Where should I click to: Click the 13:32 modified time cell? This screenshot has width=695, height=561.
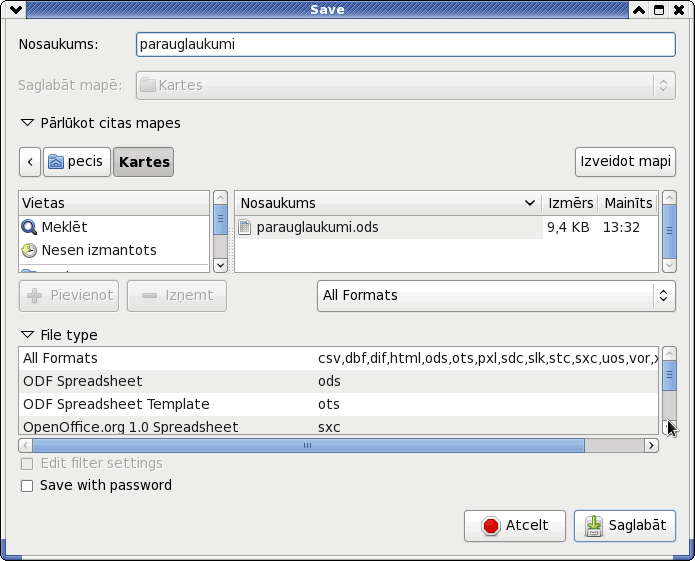(621, 227)
